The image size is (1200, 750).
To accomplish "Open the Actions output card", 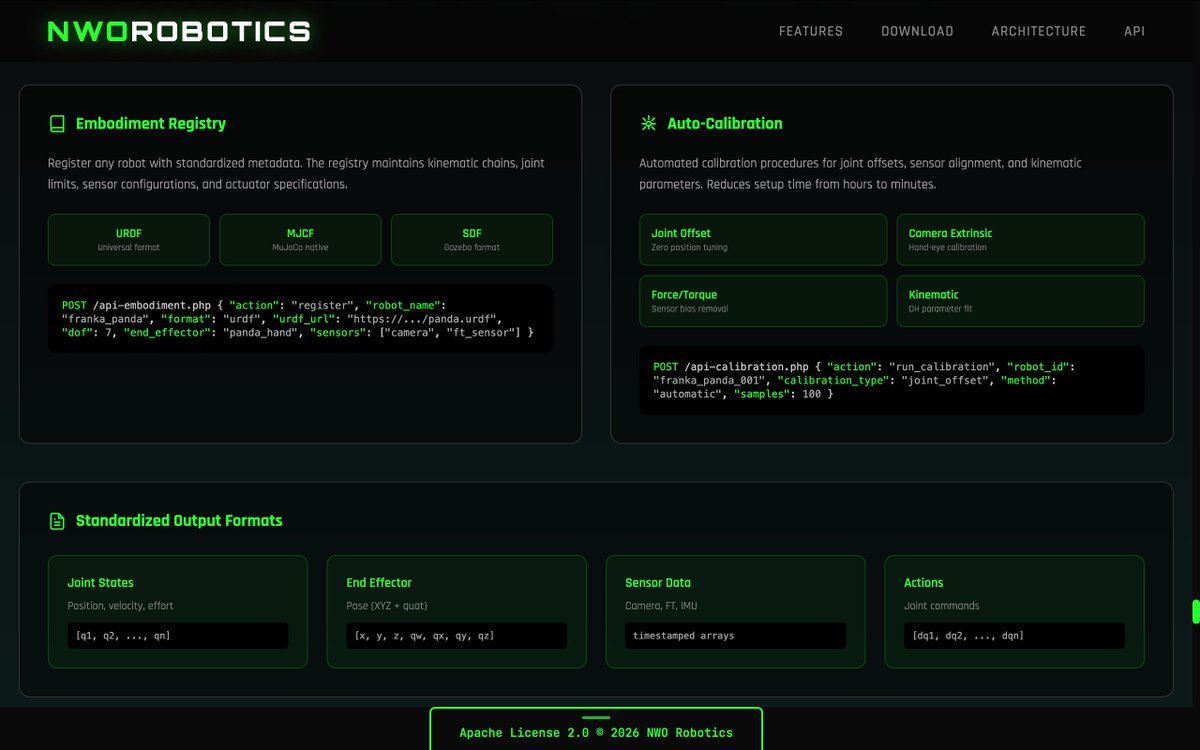I will pos(1015,612).
